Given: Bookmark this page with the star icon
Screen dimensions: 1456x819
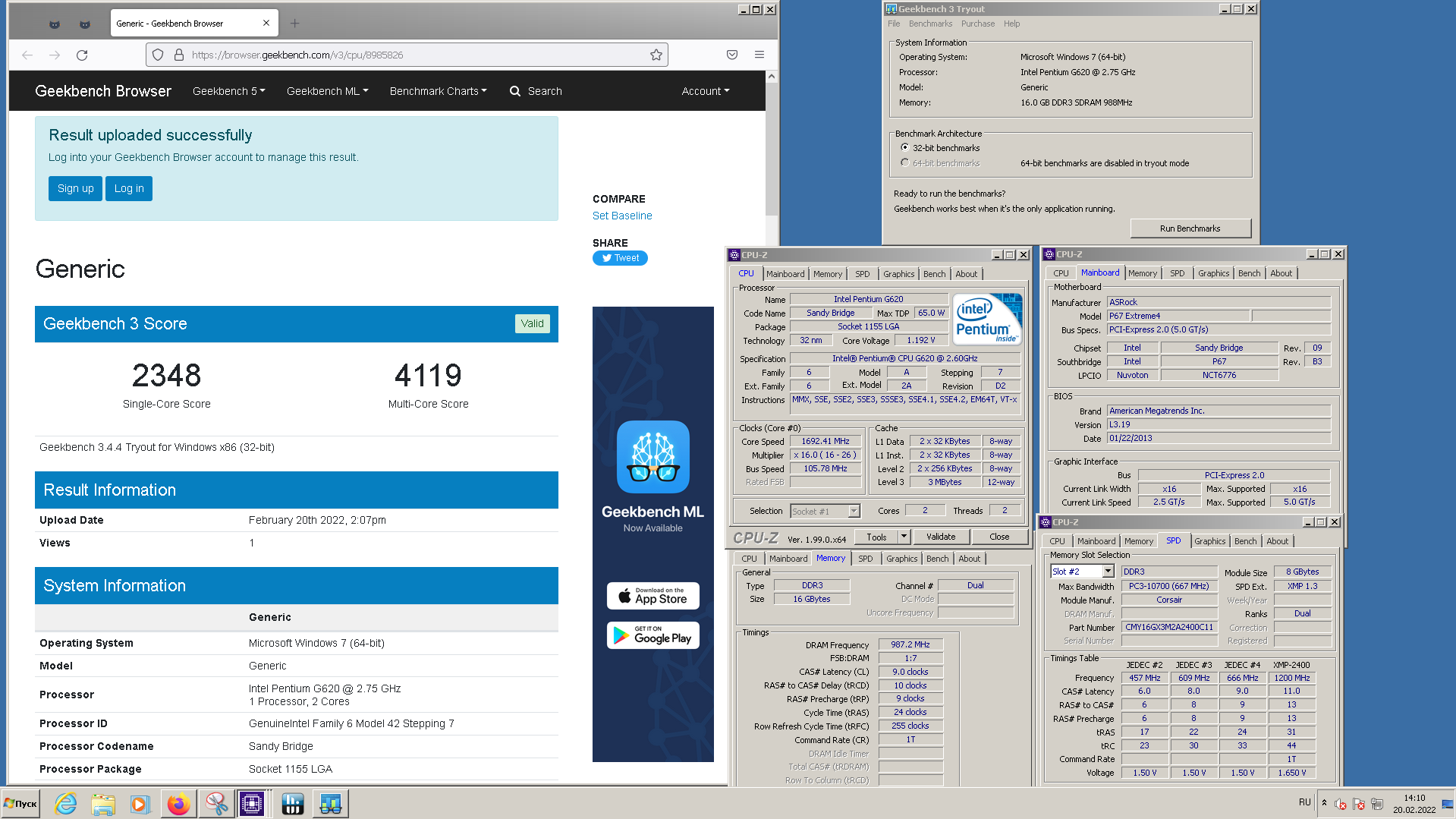Looking at the screenshot, I should click(x=656, y=55).
